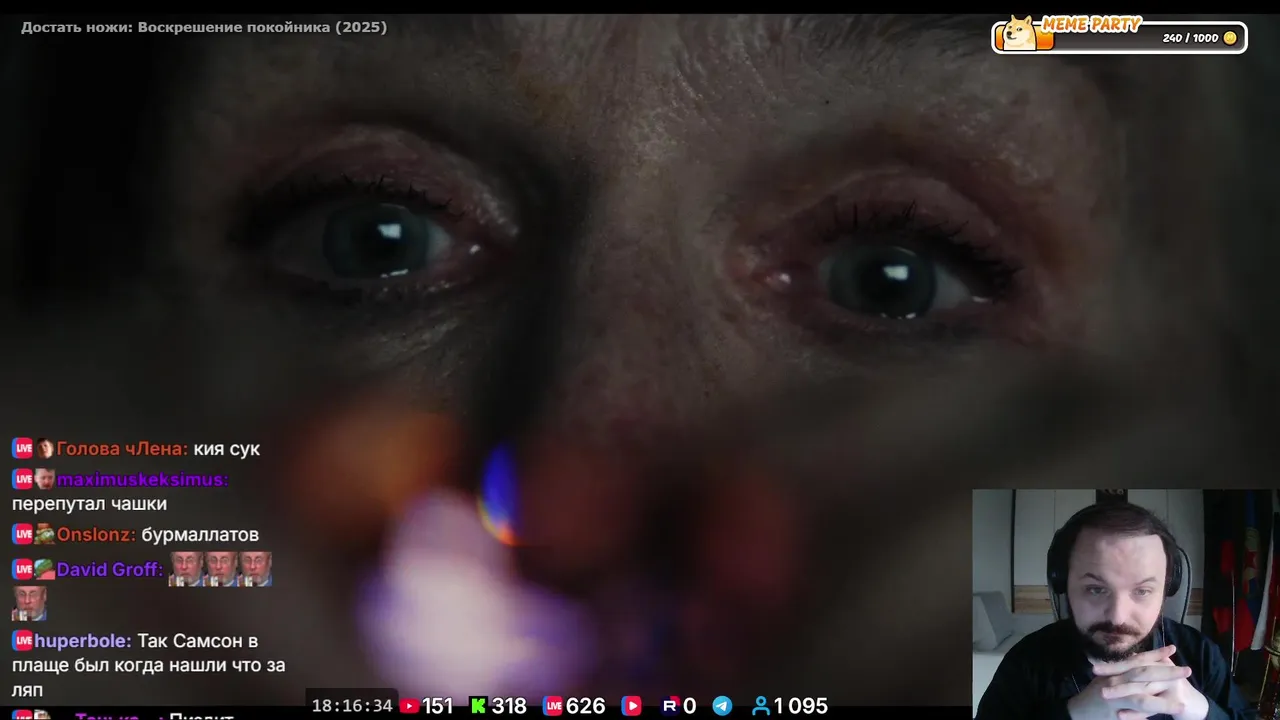Click the MEME PARTY label
Image resolution: width=1280 pixels, height=720 pixels.
pos(1091,25)
